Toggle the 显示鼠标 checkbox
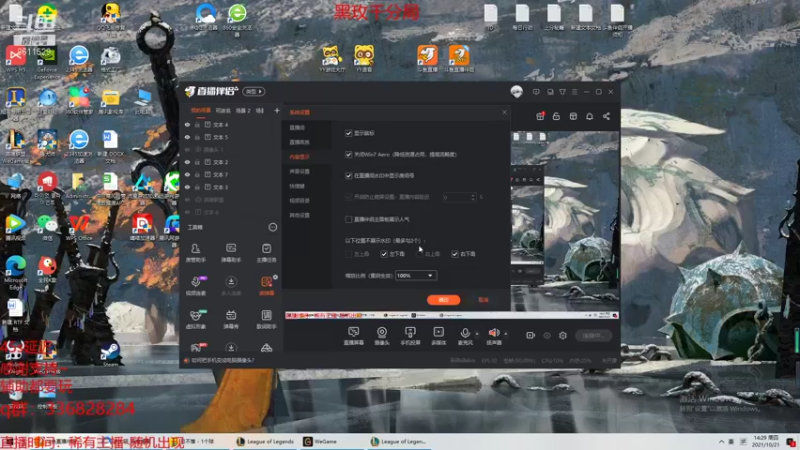The height and width of the screenshot is (450, 800). tap(348, 133)
